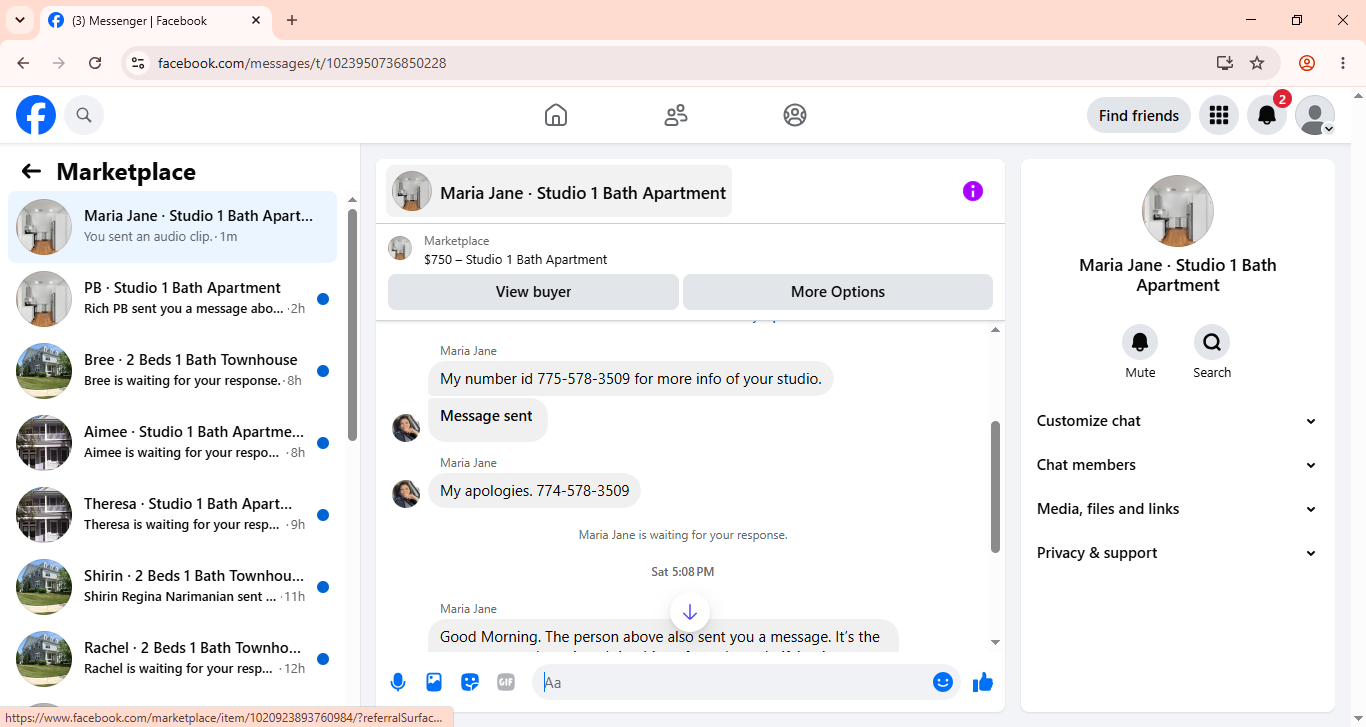Open Theresa's Studio Apartment conversation
This screenshot has width=1366, height=727.
coord(172,515)
